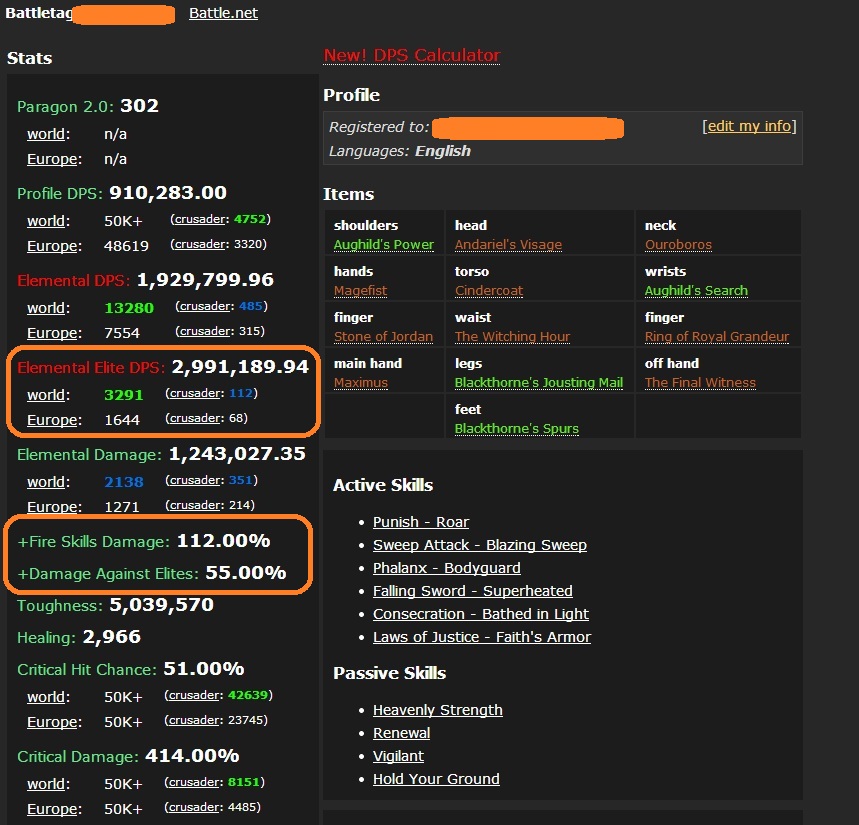The height and width of the screenshot is (825, 859).
Task: Select the Toughness value 5,039,570
Action: [162, 605]
